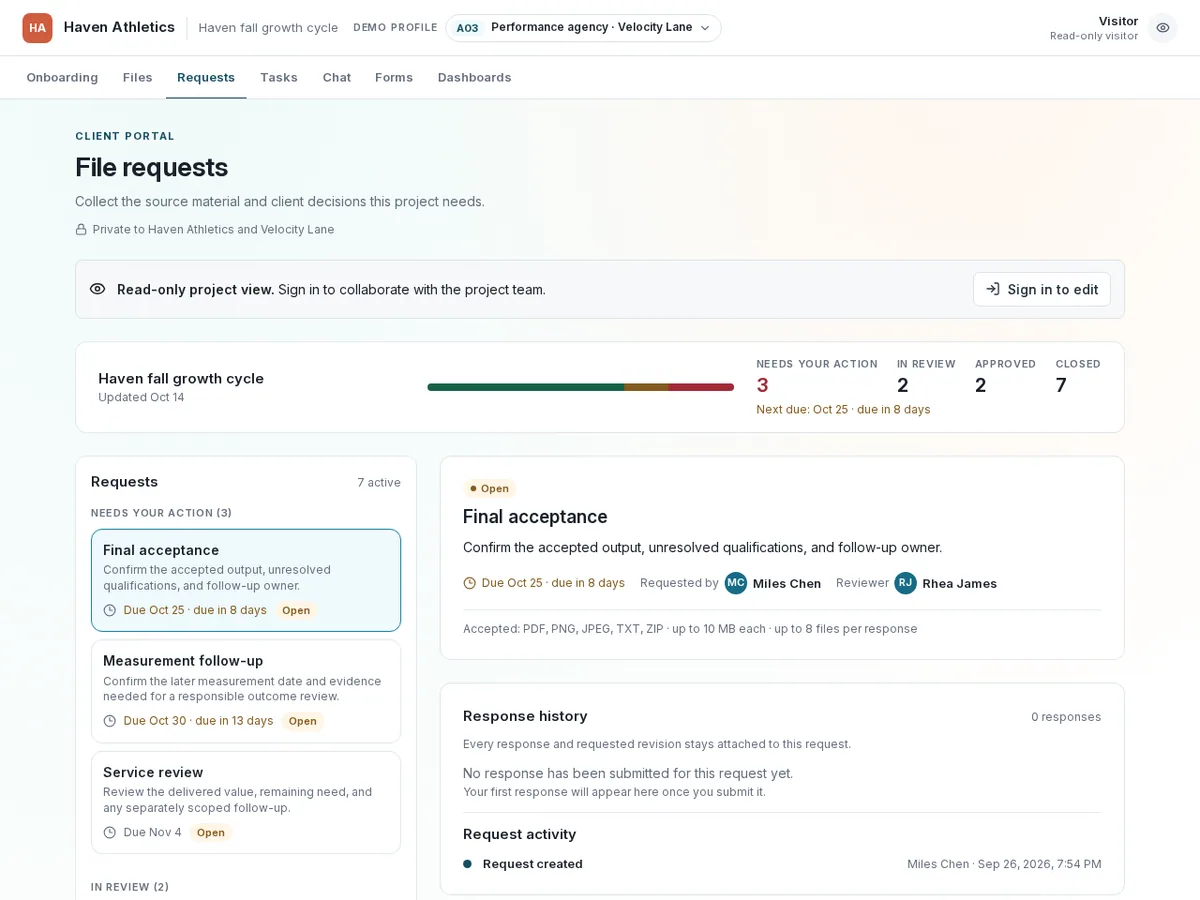Select the Requests tab
This screenshot has width=1200, height=900.
point(206,77)
